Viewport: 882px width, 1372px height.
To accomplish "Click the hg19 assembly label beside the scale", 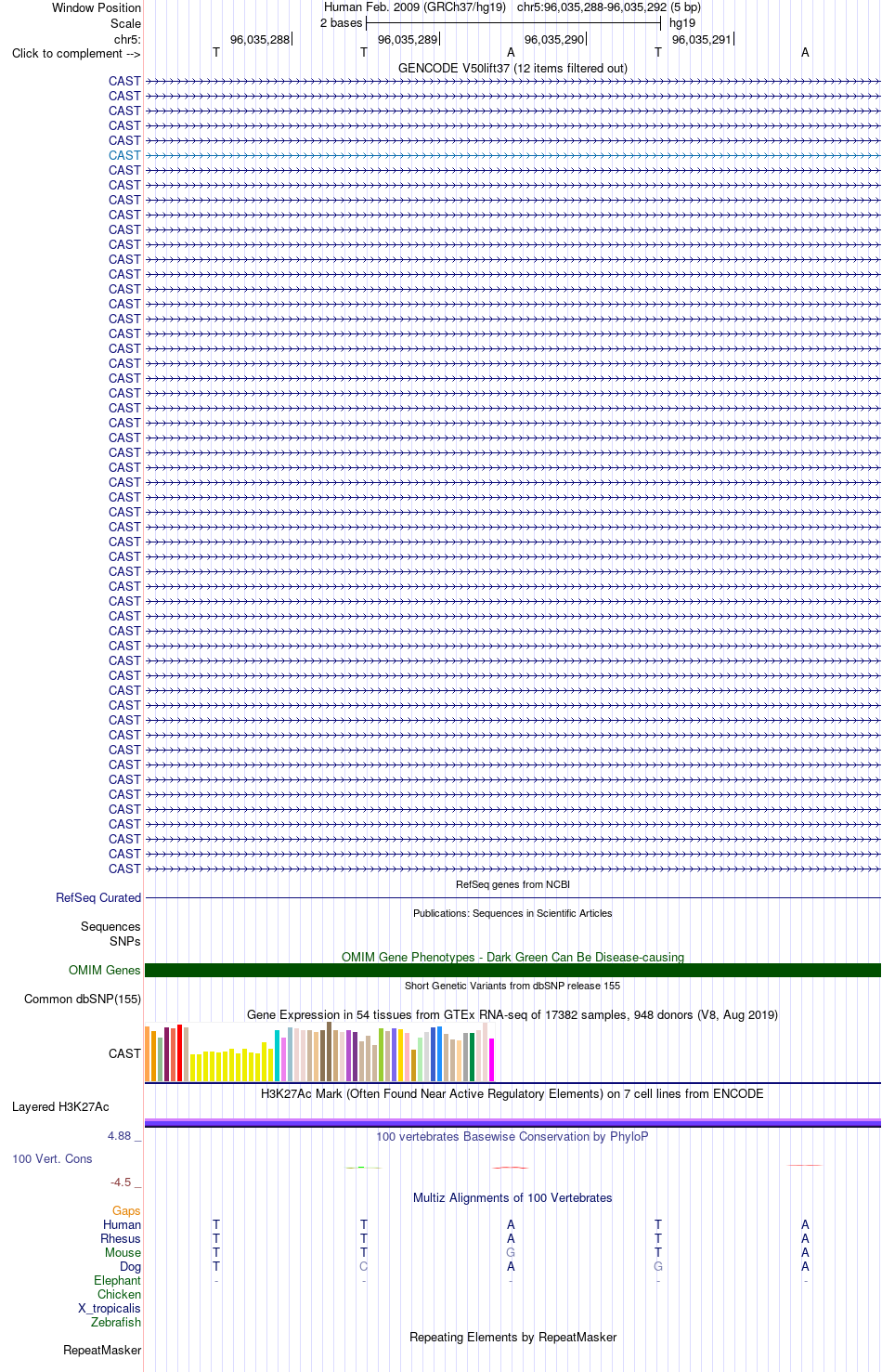I will 682,23.
